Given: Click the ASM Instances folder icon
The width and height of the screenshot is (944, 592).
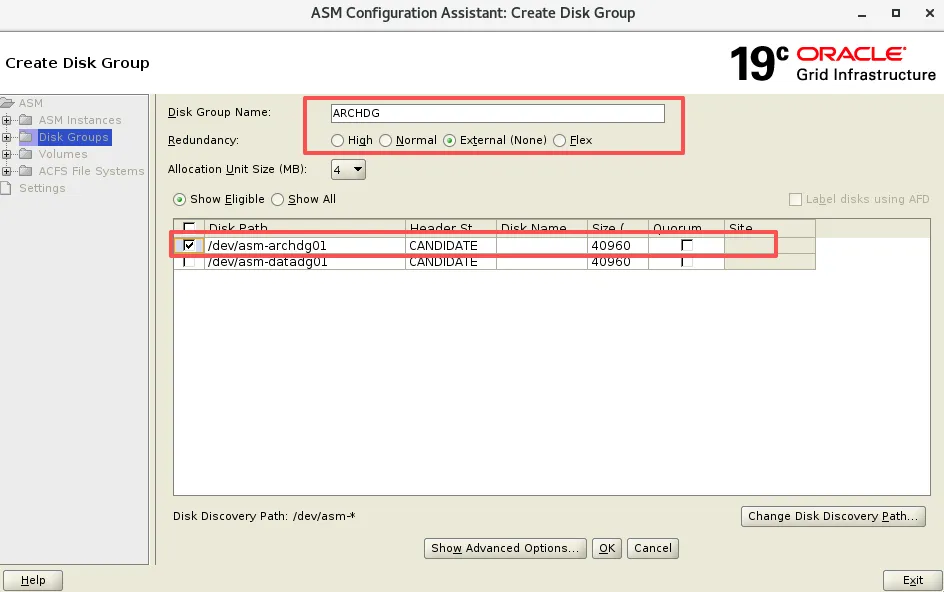Looking at the screenshot, I should 26,120.
